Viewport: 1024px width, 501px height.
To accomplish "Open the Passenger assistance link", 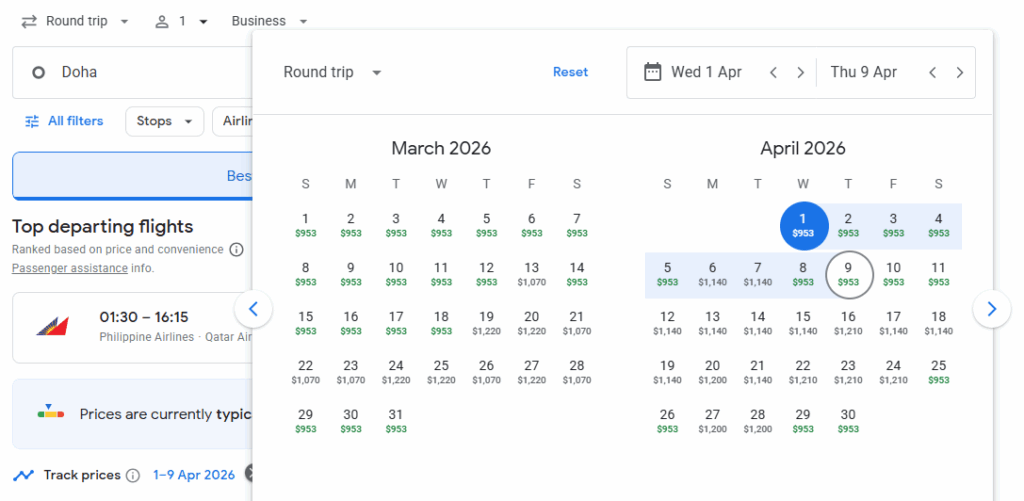I will 69,268.
